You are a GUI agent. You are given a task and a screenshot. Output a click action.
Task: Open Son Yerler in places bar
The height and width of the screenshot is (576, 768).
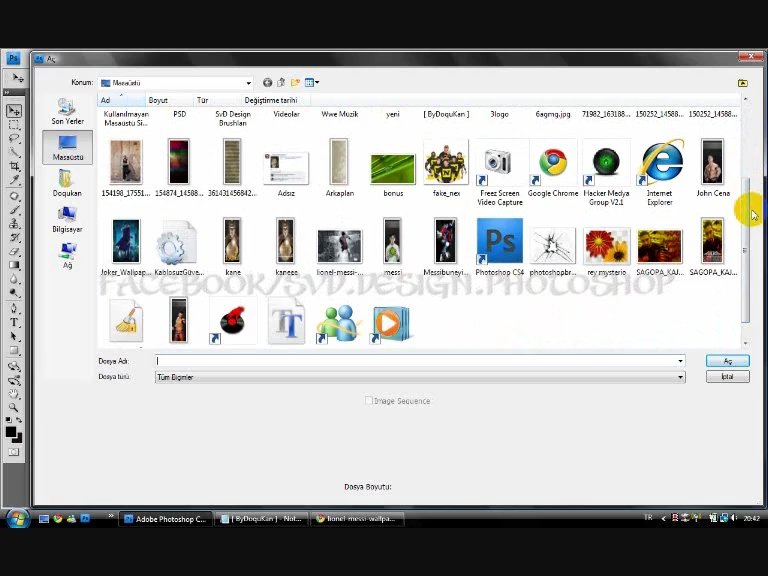(67, 111)
